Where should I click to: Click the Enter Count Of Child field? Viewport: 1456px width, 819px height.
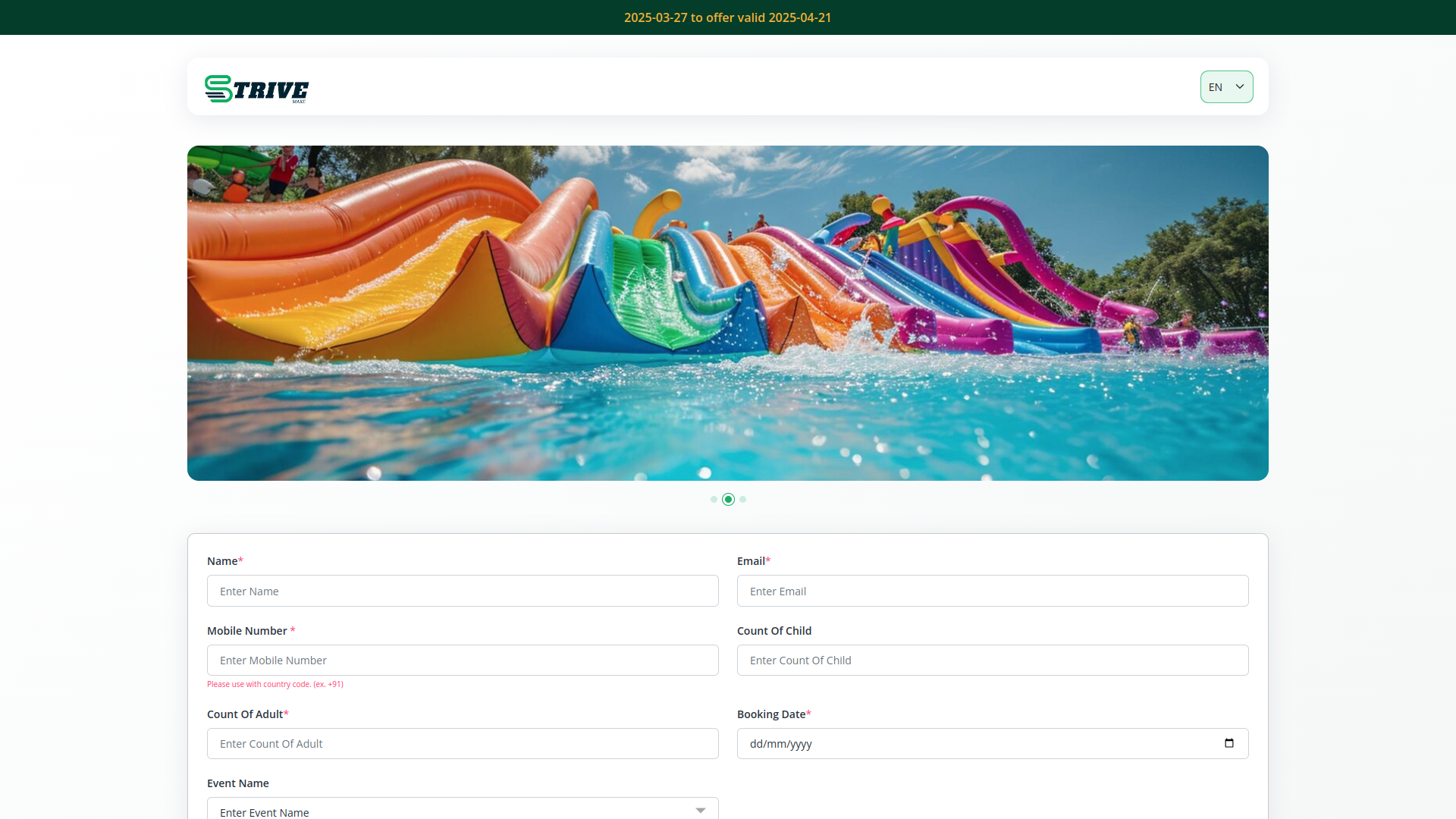(x=992, y=660)
